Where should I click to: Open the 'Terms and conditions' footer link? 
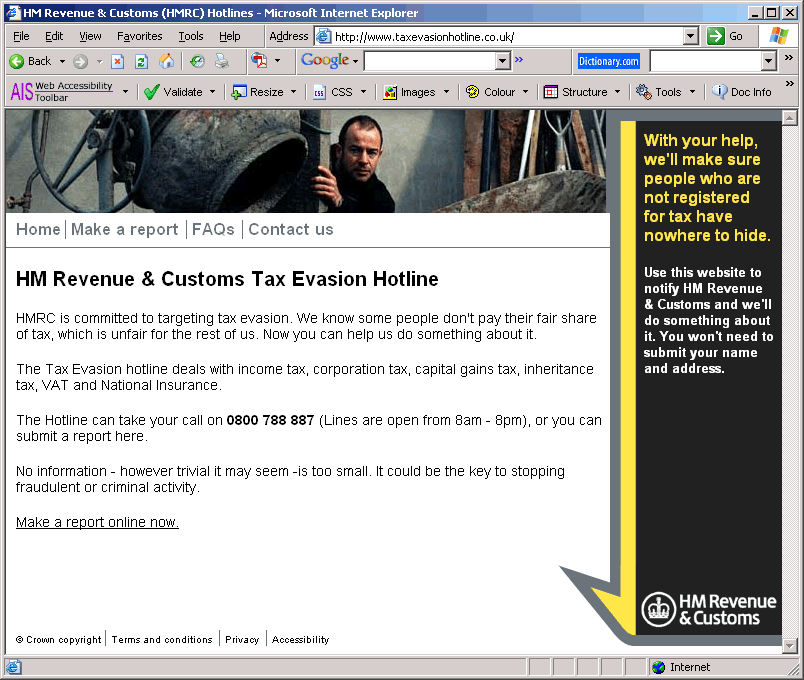(x=162, y=639)
